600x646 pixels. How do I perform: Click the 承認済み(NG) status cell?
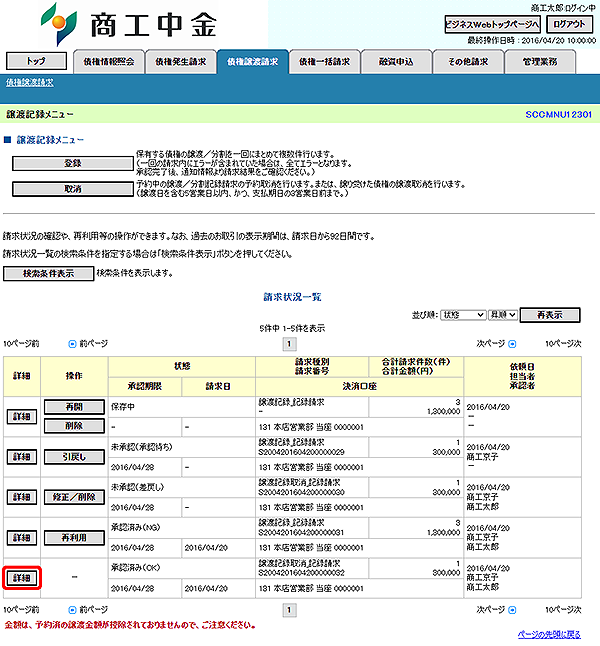point(182,528)
